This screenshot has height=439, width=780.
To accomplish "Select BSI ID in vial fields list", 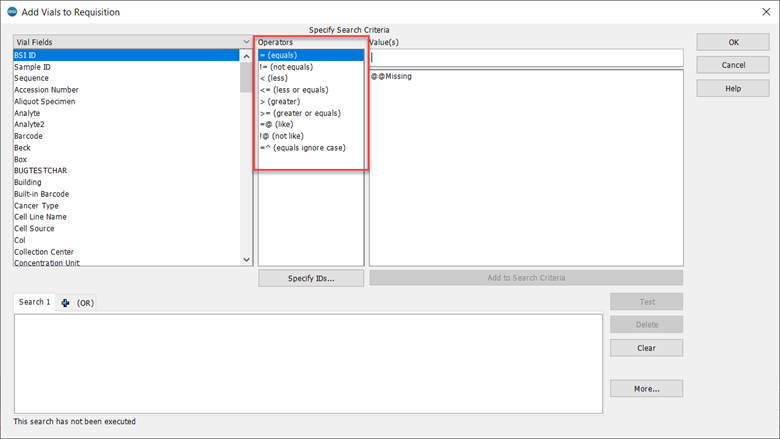I will click(126, 55).
